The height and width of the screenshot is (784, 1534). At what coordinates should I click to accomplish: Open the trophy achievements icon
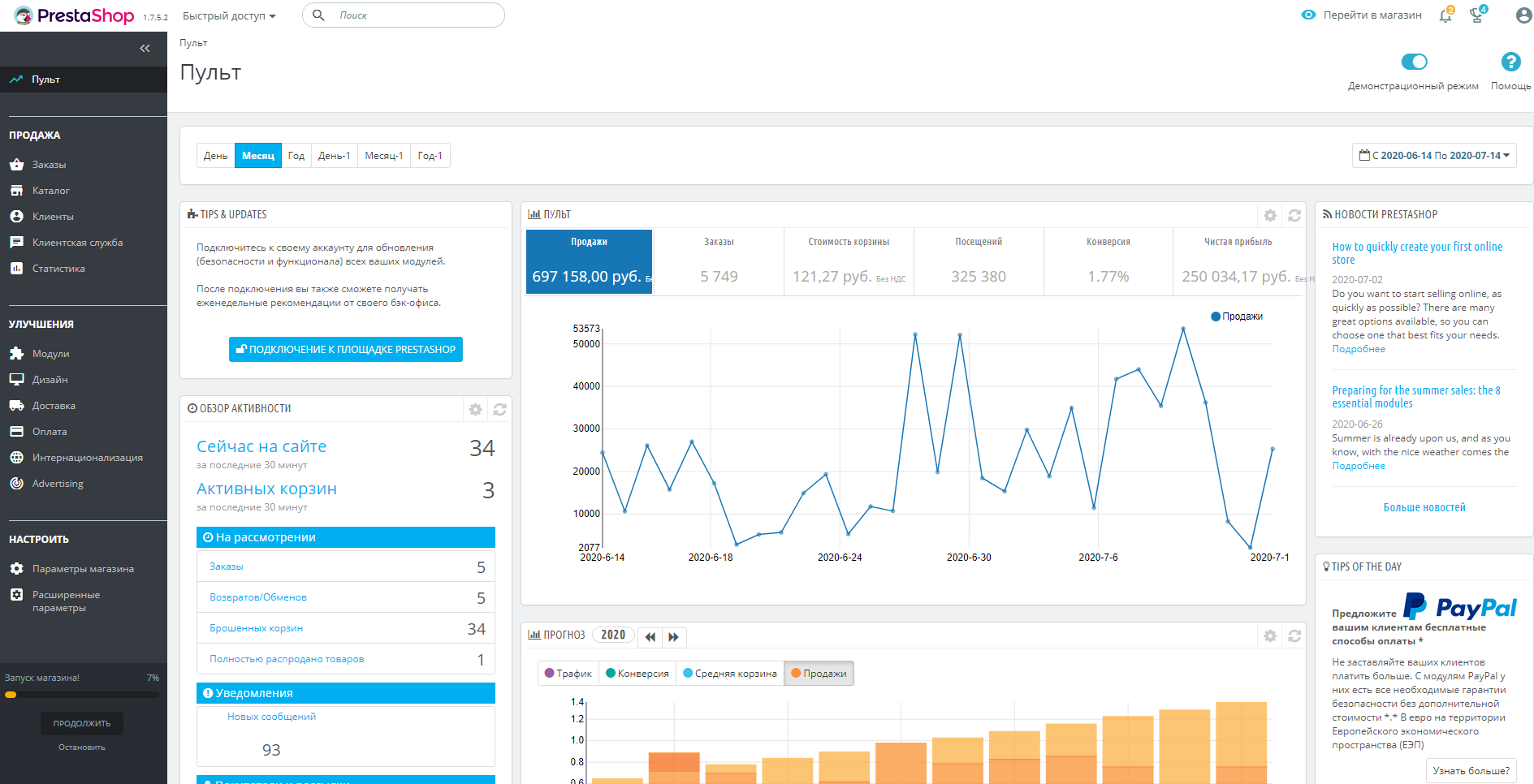[x=1477, y=15]
